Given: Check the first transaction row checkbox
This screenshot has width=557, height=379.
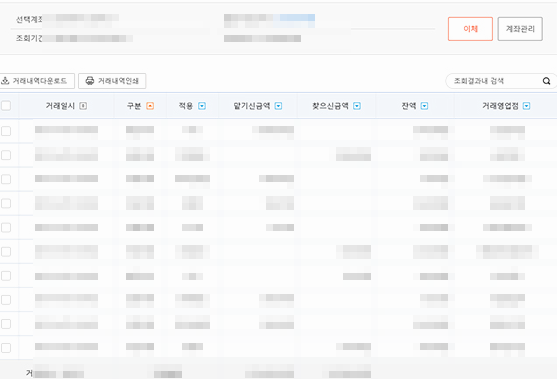Looking at the screenshot, I should coord(6,131).
